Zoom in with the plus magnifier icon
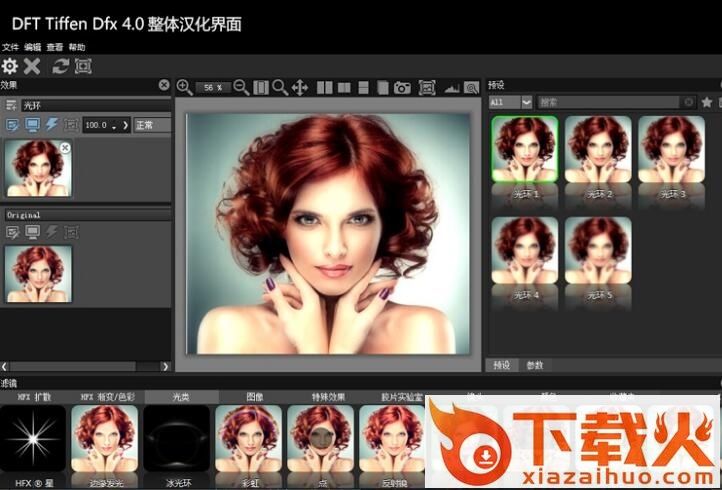 tap(184, 87)
